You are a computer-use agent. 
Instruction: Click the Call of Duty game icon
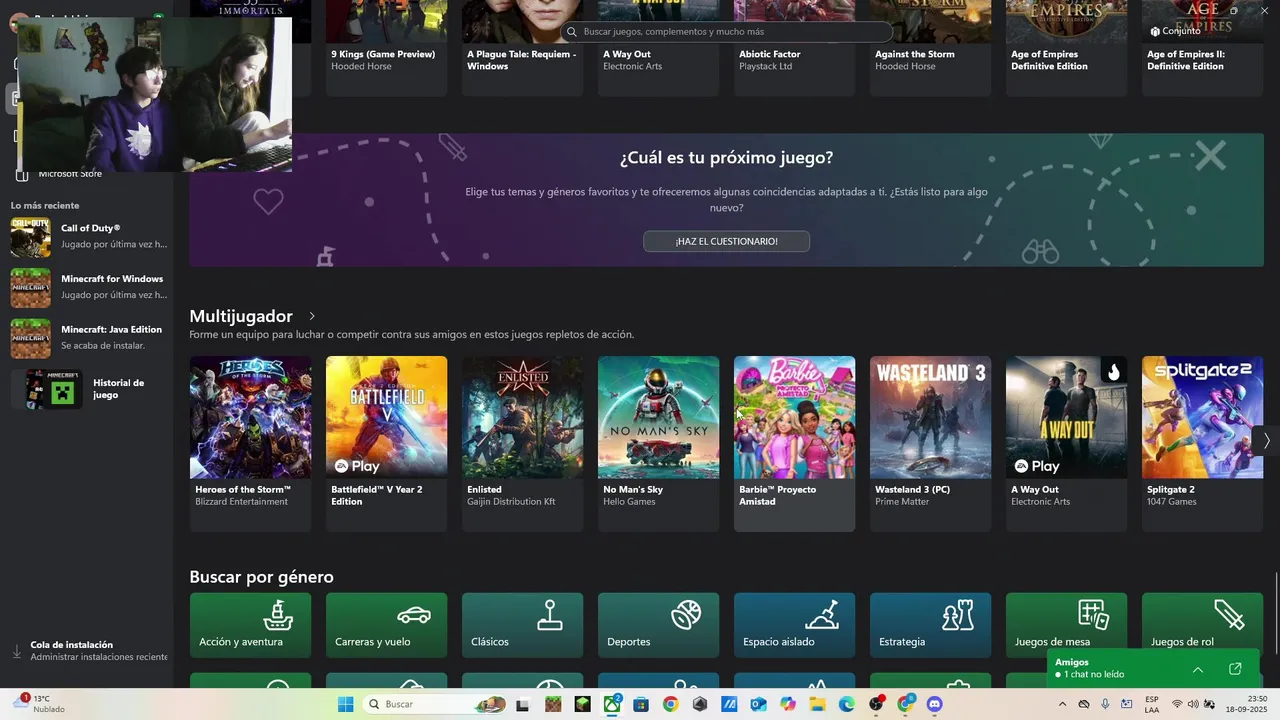(x=31, y=238)
